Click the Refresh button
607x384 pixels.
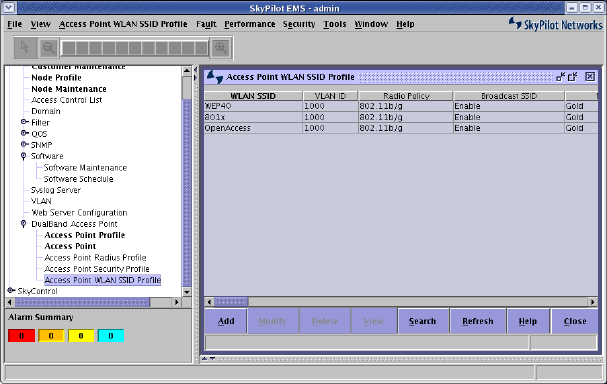(478, 321)
